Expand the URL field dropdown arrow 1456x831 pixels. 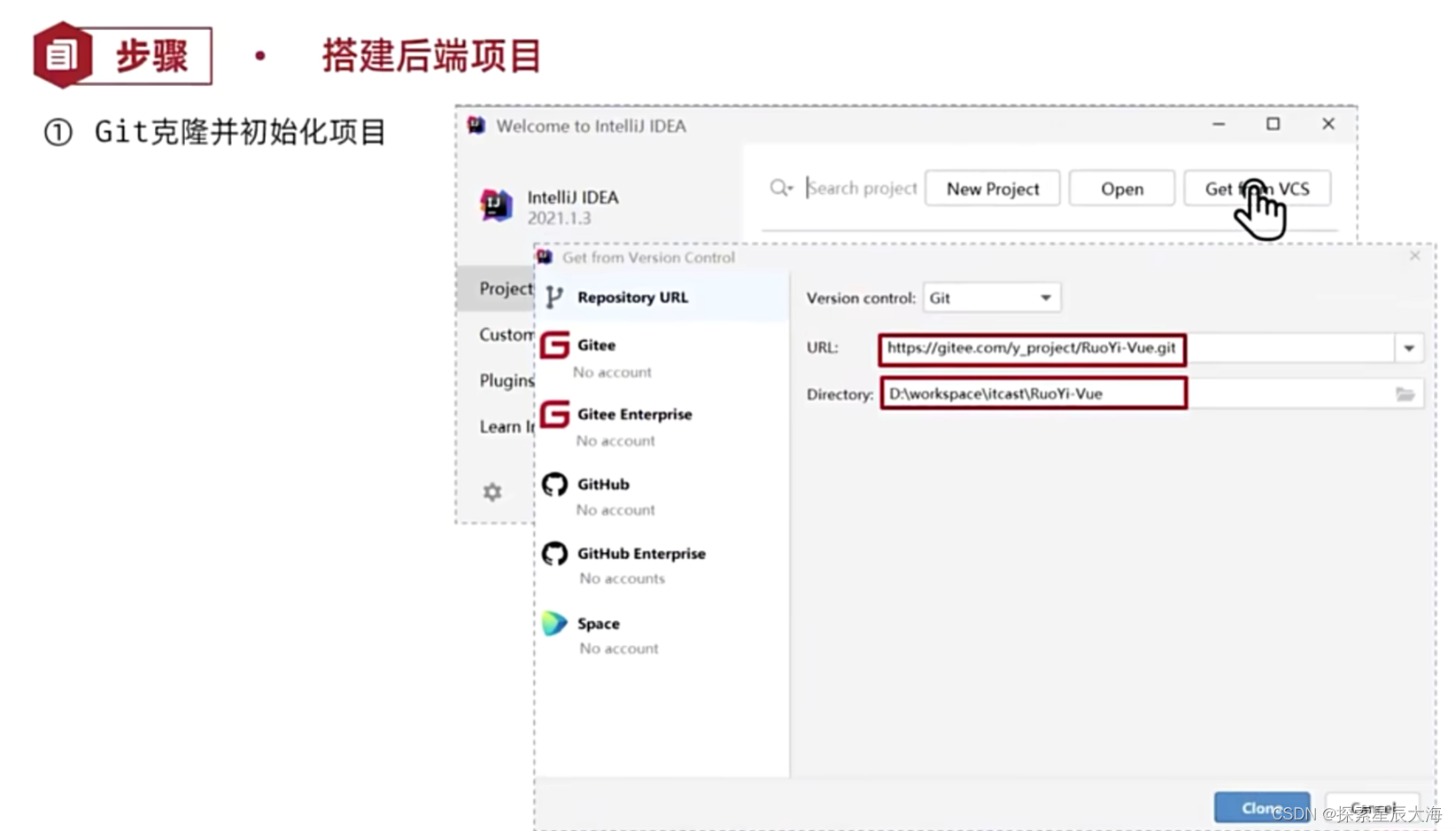(x=1409, y=348)
